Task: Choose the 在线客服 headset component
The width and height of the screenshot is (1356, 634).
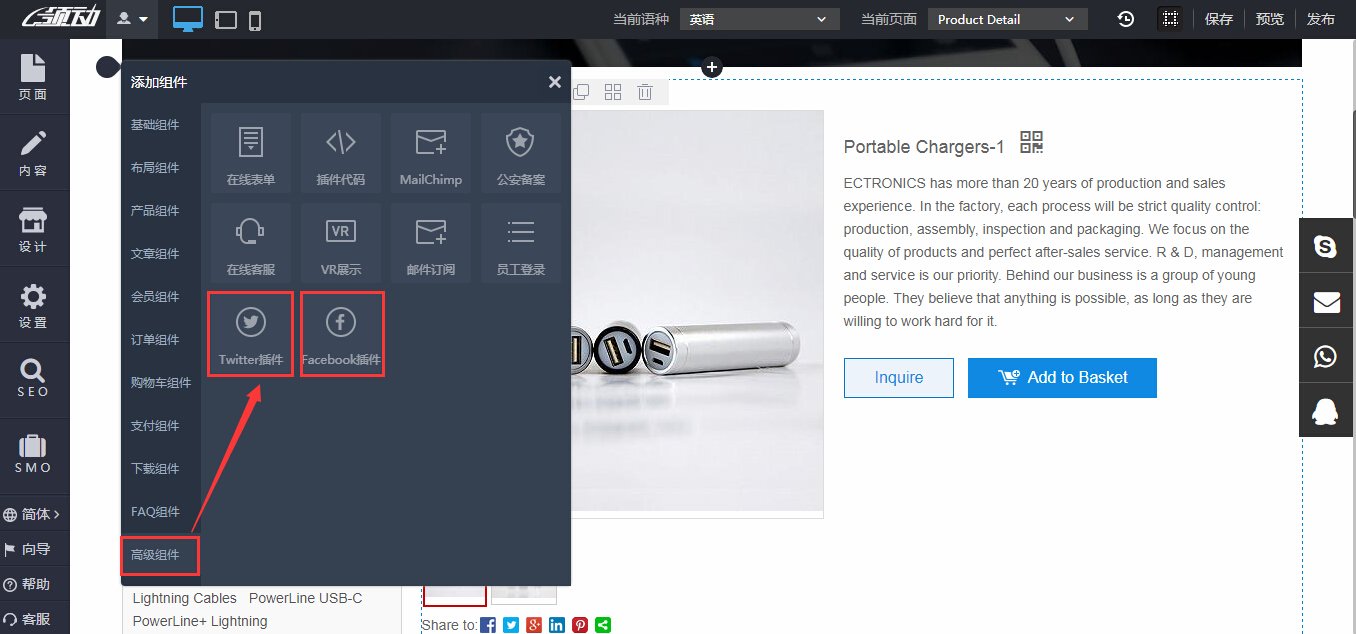Action: tap(250, 243)
